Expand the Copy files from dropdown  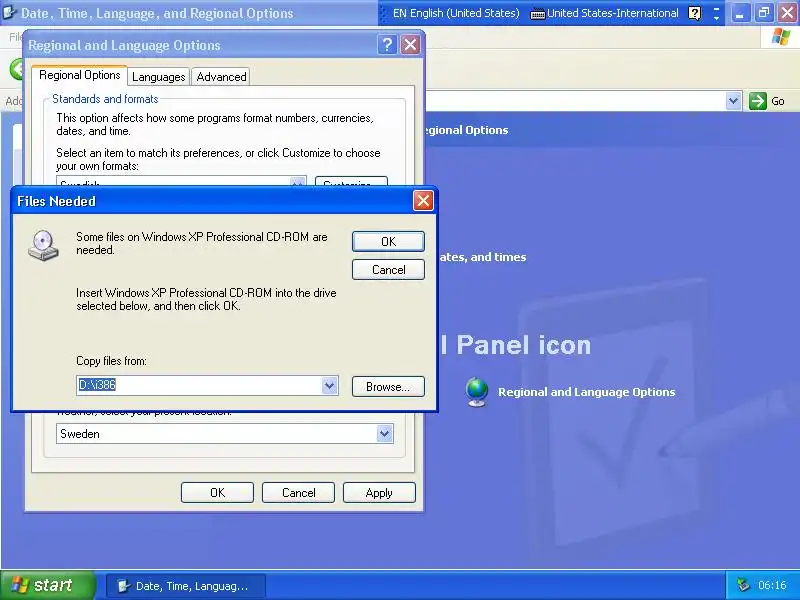[330, 385]
